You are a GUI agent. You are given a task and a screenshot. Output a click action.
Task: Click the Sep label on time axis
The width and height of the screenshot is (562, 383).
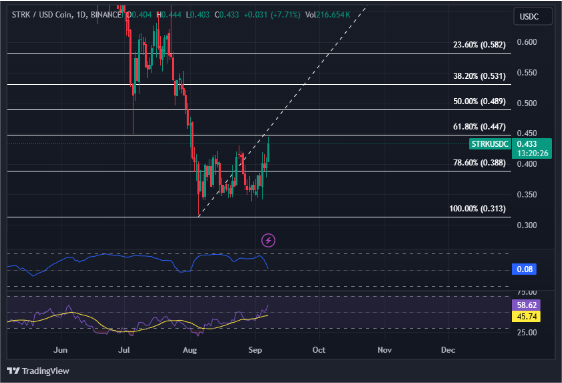[x=255, y=350]
